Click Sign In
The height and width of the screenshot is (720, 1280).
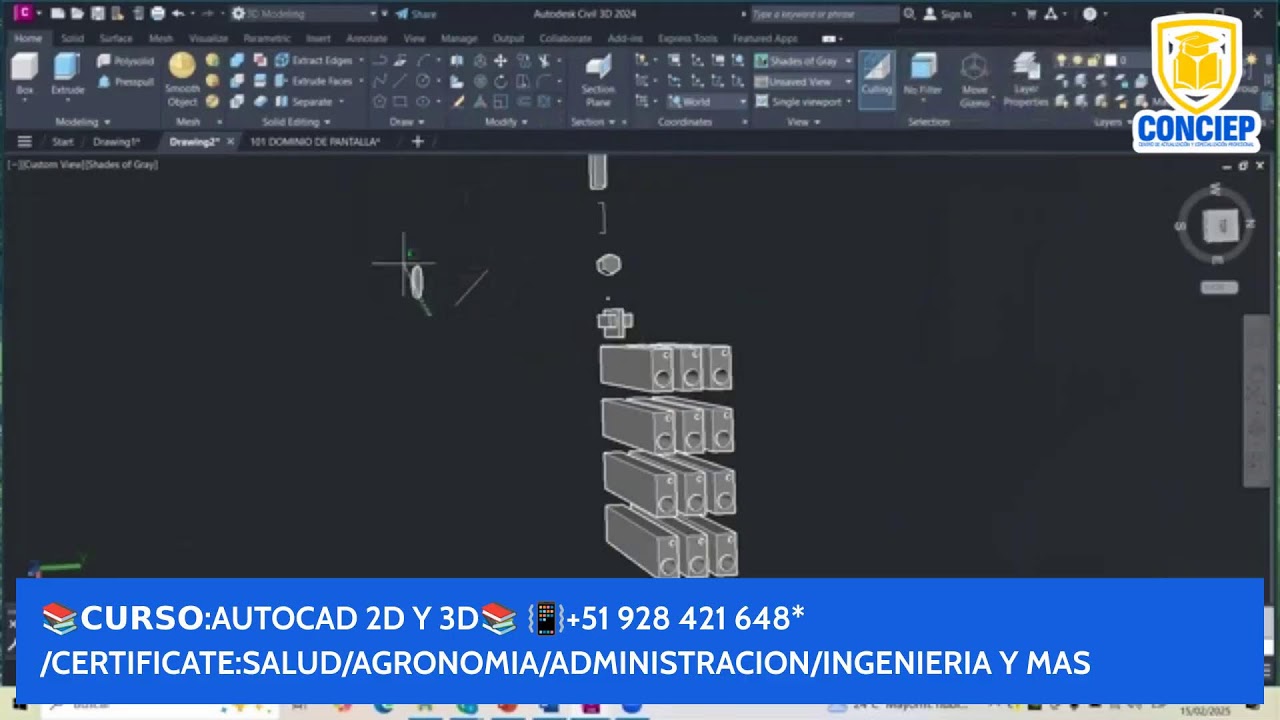[x=948, y=14]
